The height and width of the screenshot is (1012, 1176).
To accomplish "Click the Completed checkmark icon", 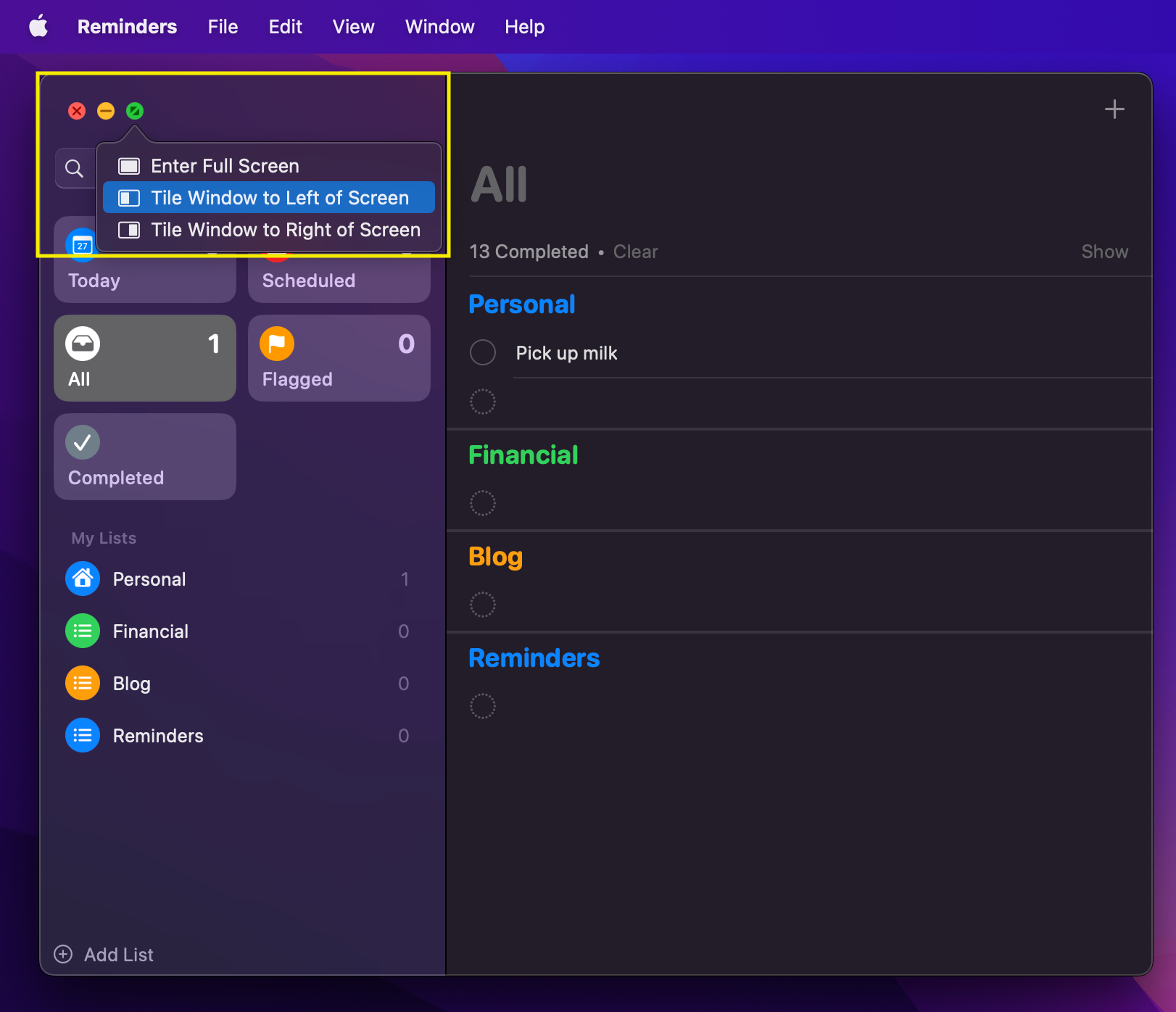I will click(83, 442).
